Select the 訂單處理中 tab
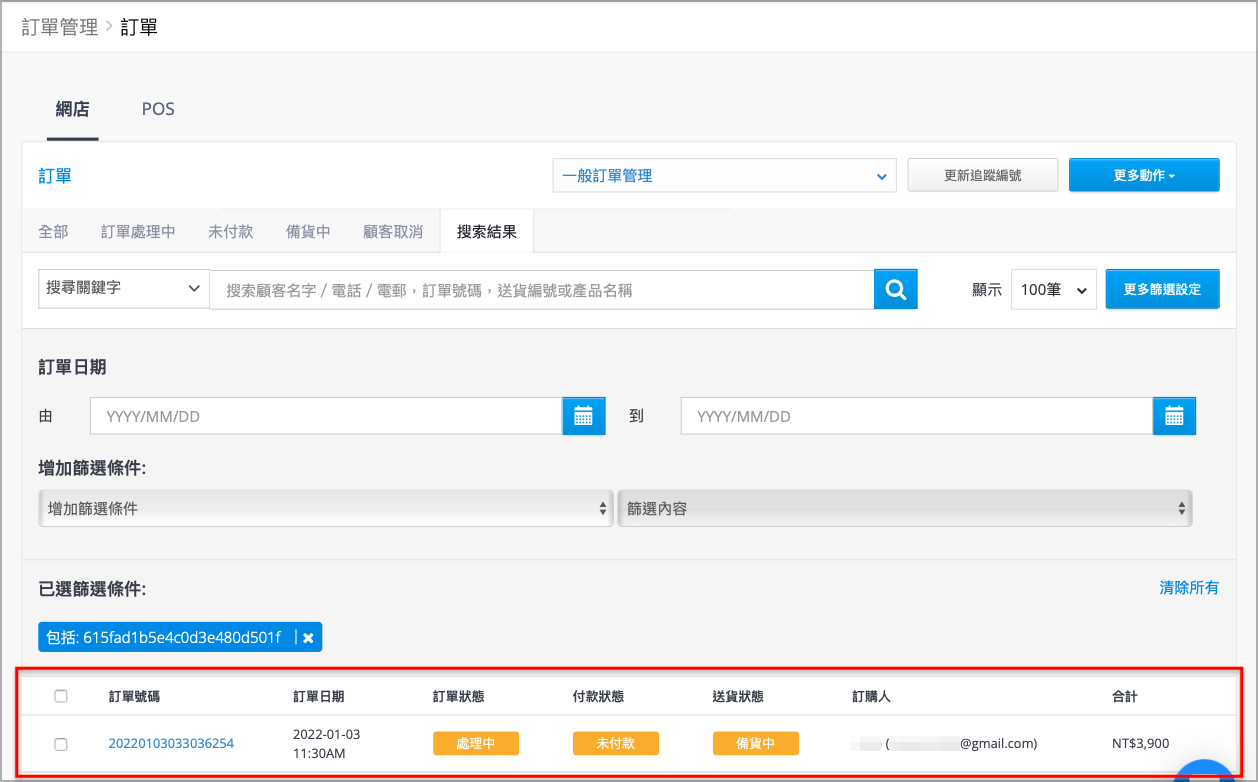 (x=138, y=231)
